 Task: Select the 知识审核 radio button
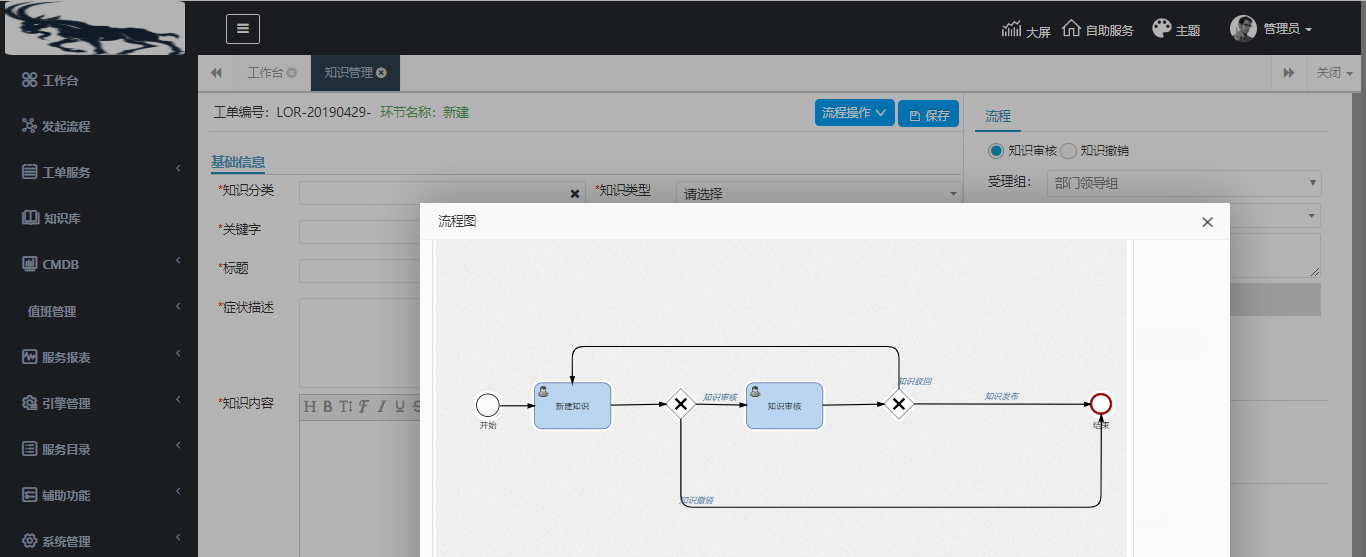(x=995, y=151)
